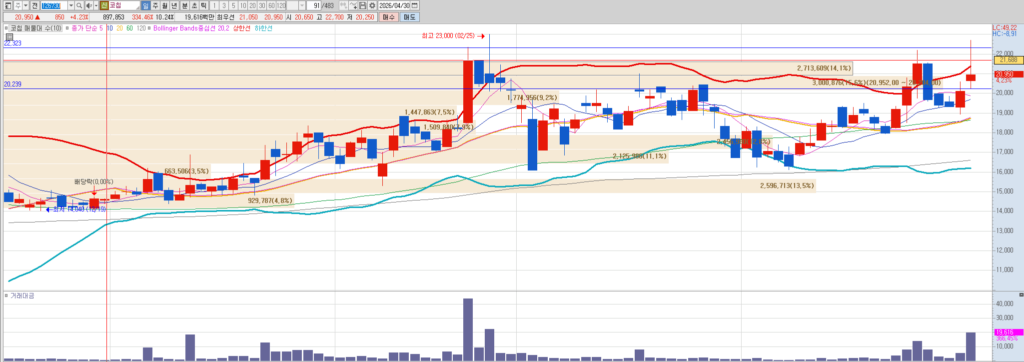
Task: Click the 22,323 horizontal line label
Action: (12, 43)
